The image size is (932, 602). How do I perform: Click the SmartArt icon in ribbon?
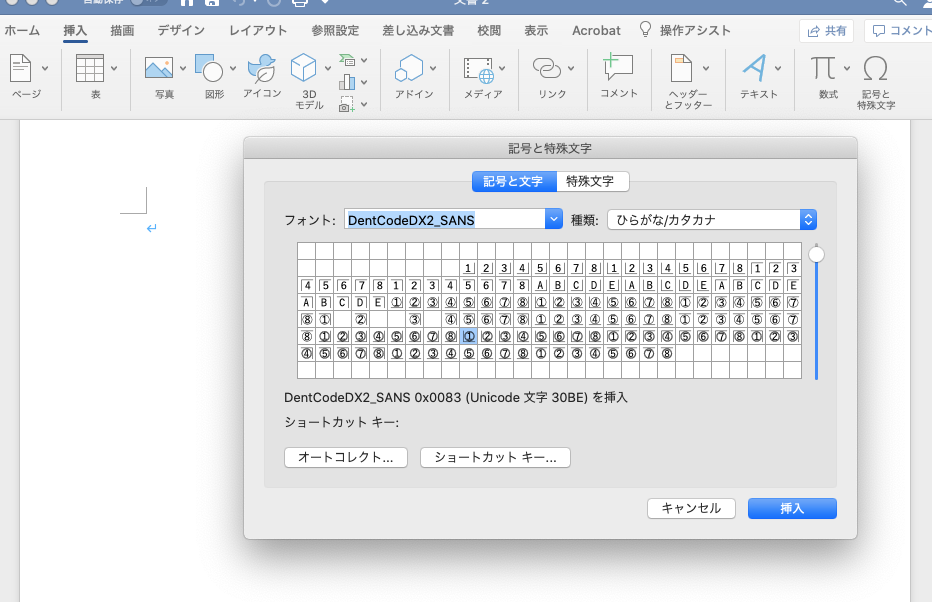tap(347, 60)
